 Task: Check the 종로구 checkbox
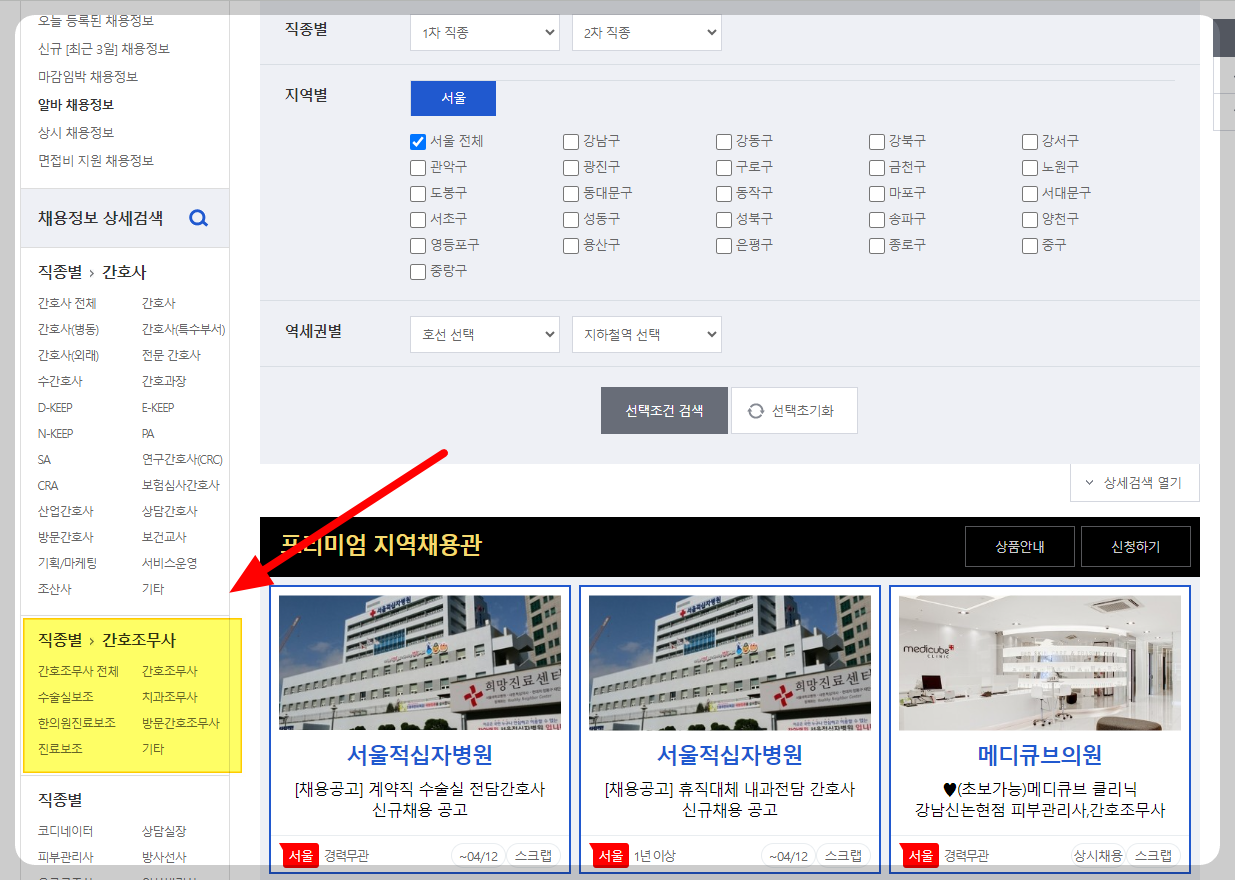pos(877,245)
